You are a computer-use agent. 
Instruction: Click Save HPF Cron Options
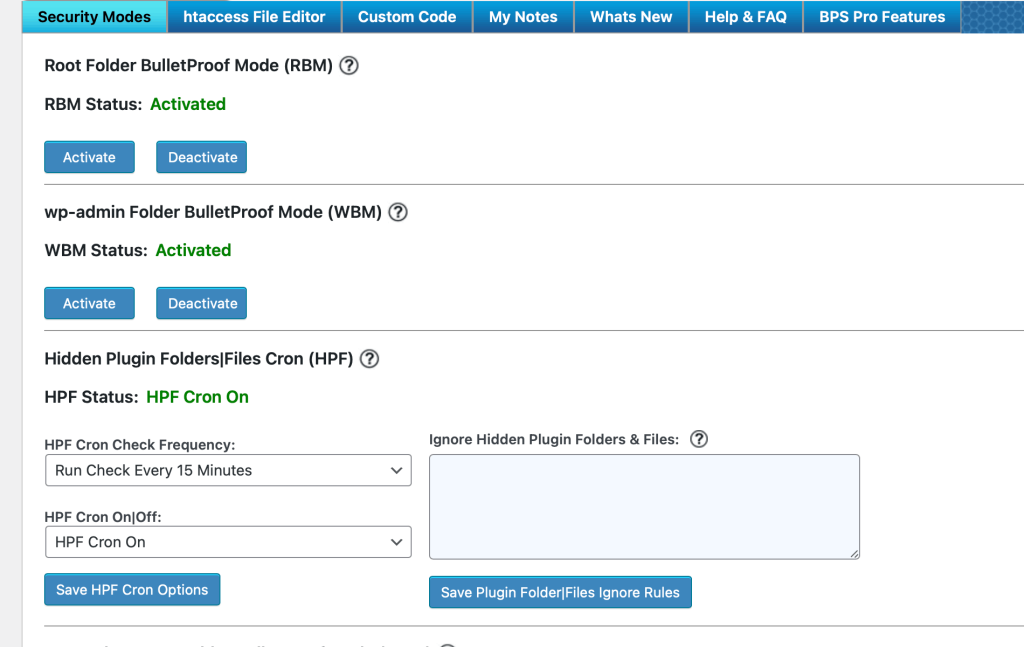131,589
